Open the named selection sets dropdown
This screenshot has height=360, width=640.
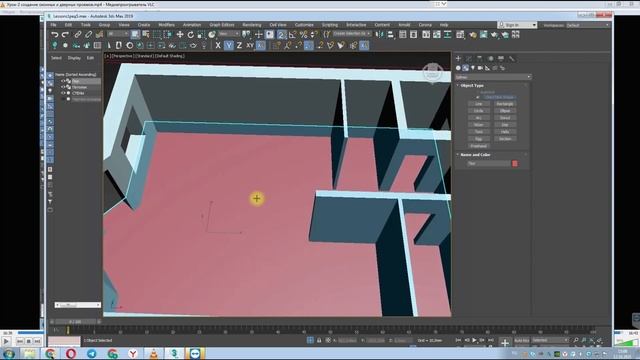click(352, 34)
